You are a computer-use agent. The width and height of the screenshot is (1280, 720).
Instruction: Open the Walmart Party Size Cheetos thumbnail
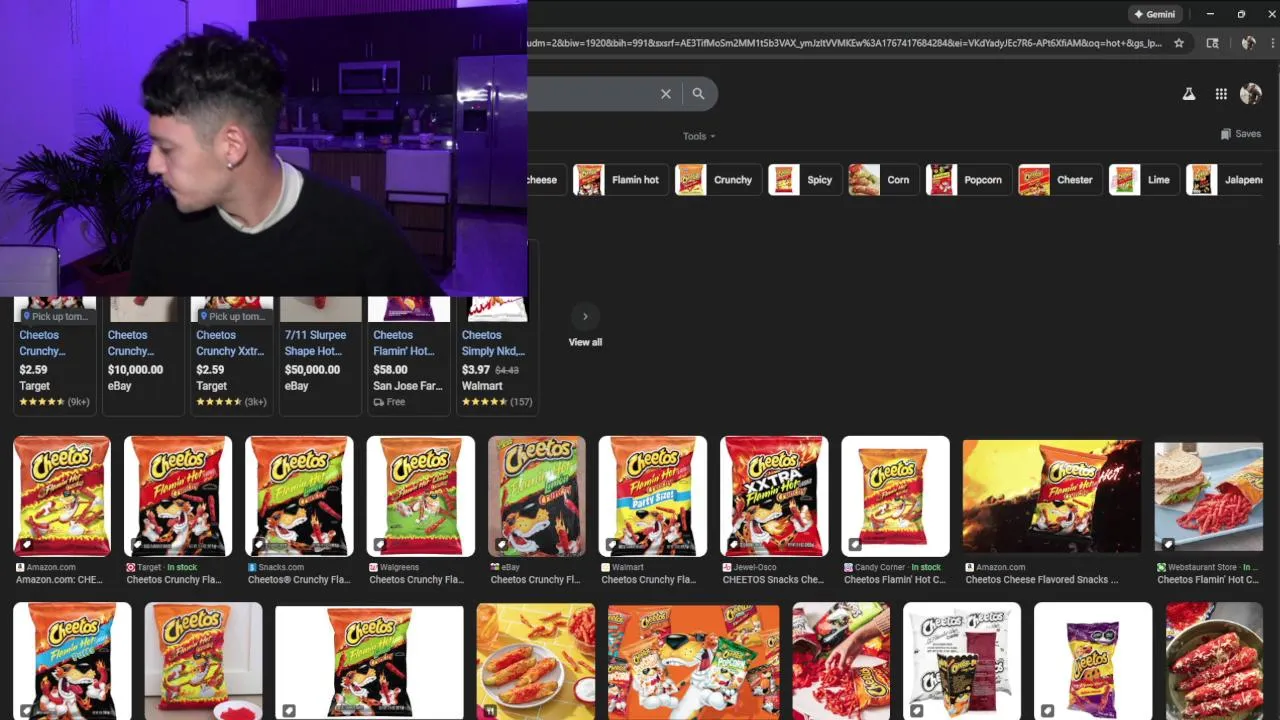click(x=653, y=496)
